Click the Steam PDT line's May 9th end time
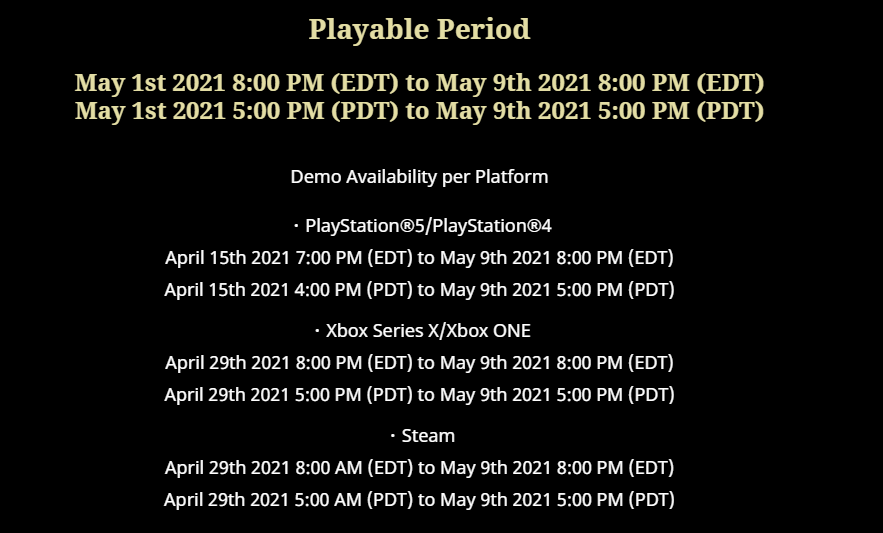 (x=556, y=499)
